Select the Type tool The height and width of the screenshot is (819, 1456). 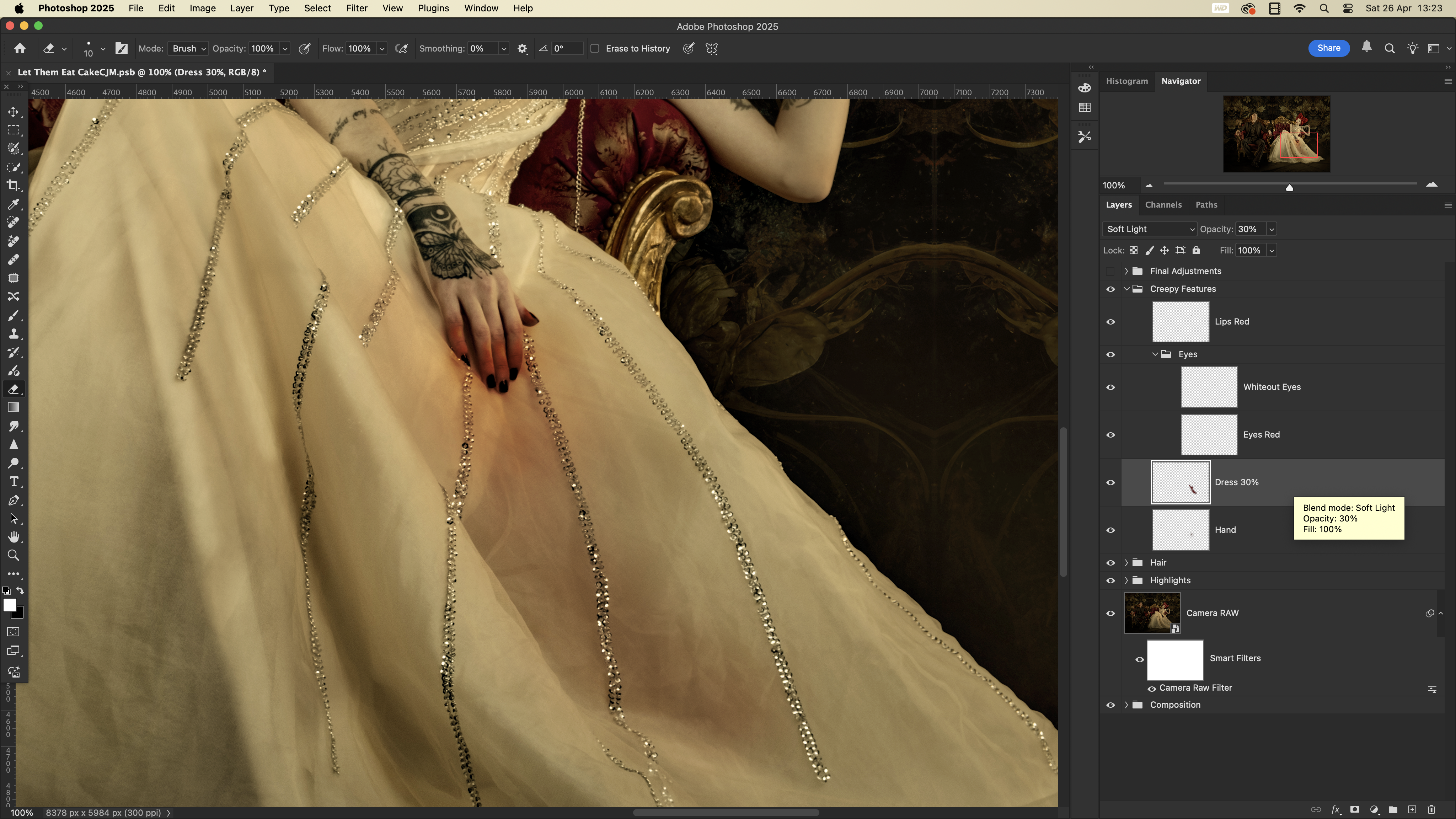click(x=14, y=482)
